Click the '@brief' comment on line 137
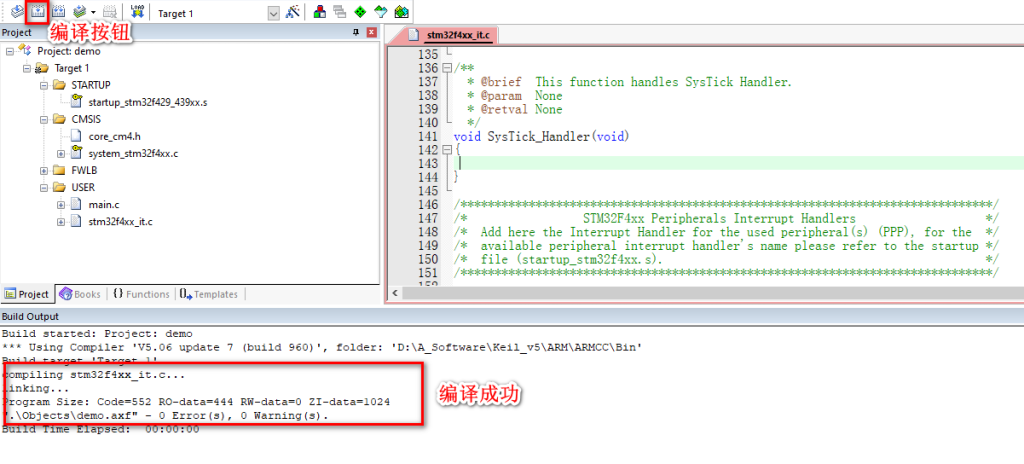The width and height of the screenshot is (1024, 464). click(502, 82)
